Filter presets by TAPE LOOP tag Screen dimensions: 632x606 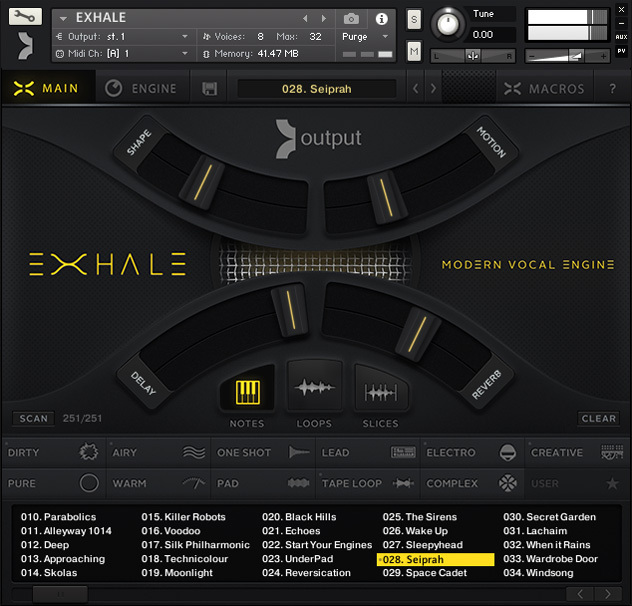pos(368,483)
